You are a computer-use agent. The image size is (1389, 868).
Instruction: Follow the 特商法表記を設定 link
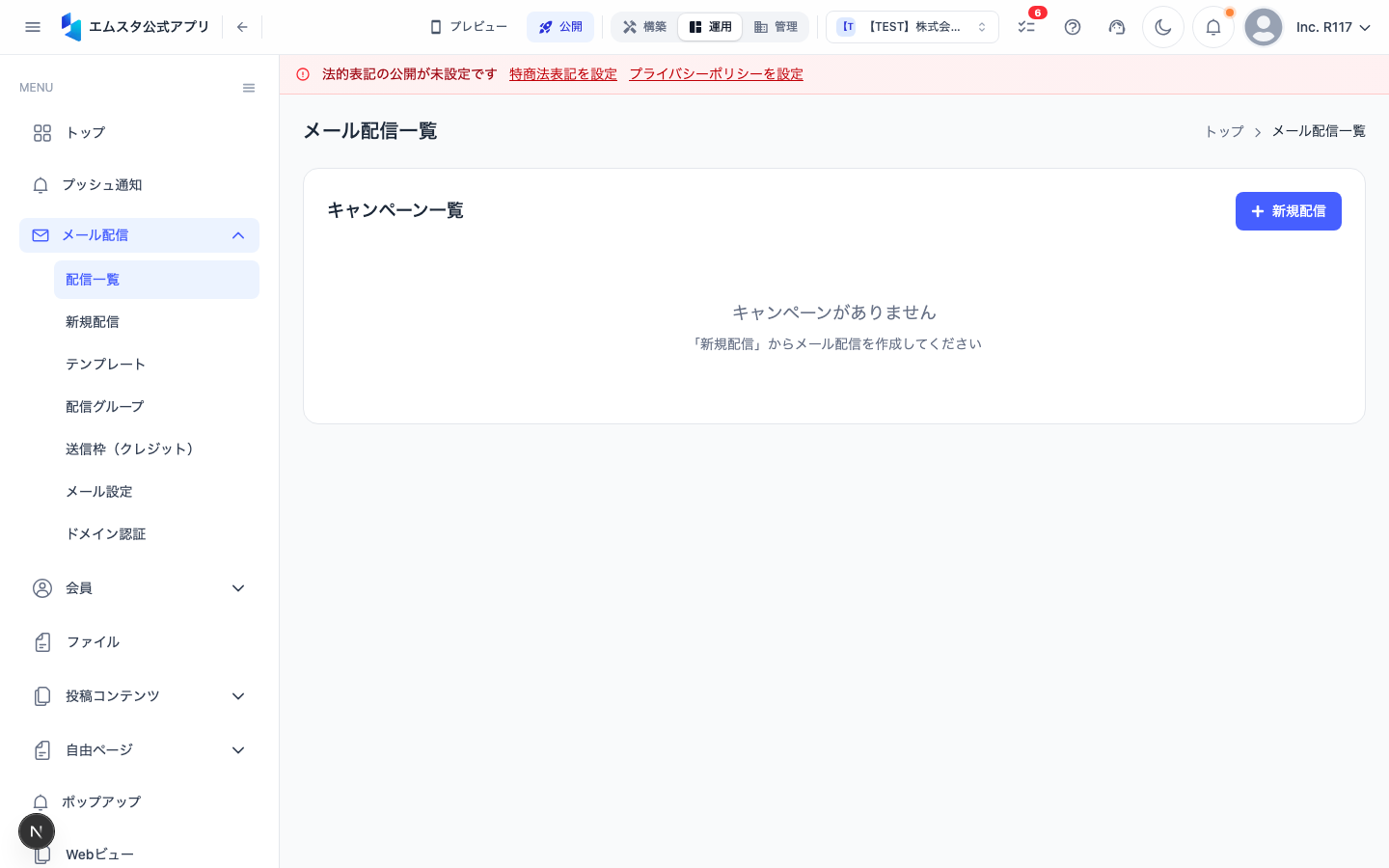pyautogui.click(x=563, y=74)
